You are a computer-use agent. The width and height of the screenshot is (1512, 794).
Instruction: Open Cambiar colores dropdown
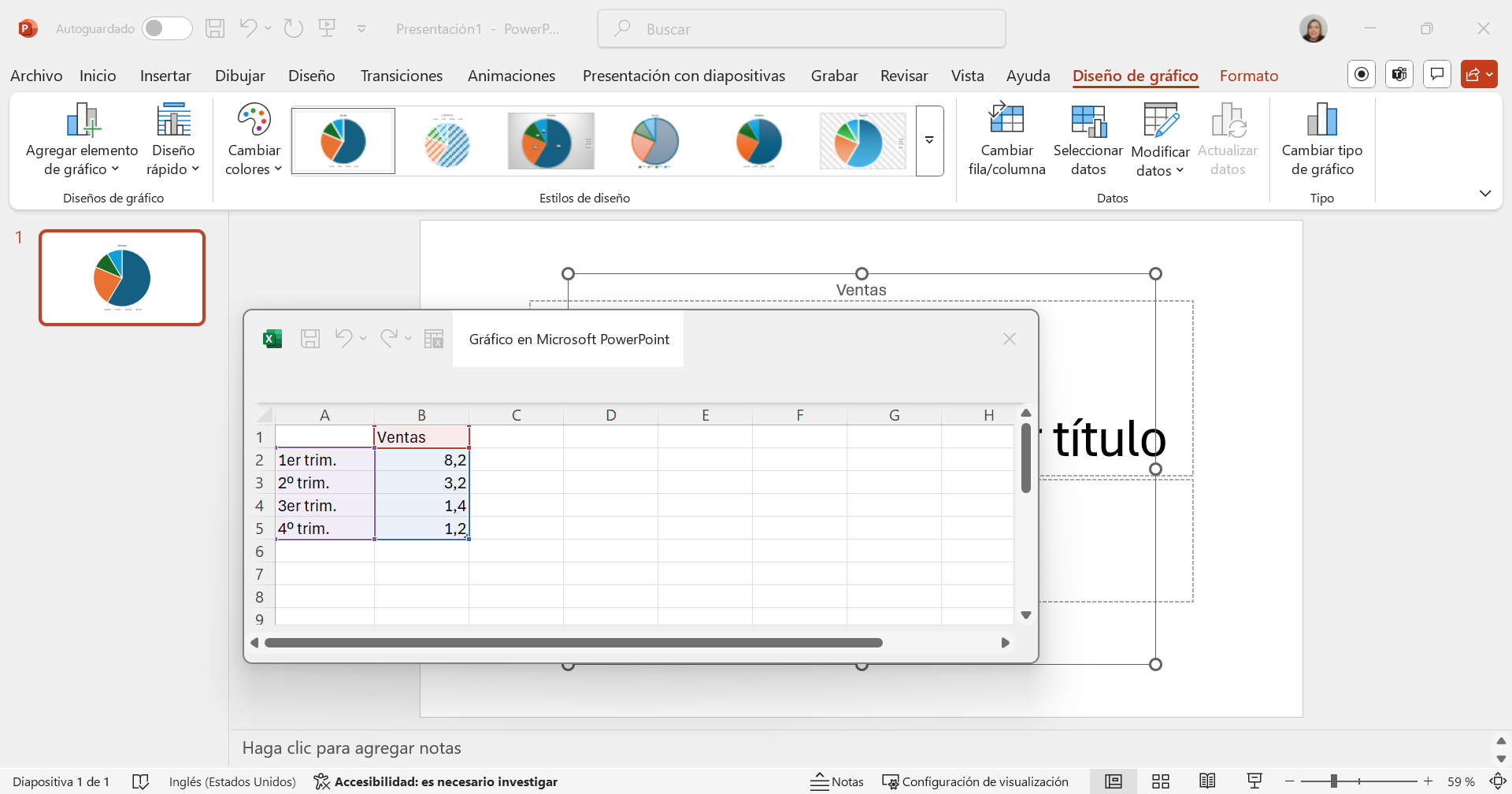click(x=254, y=139)
